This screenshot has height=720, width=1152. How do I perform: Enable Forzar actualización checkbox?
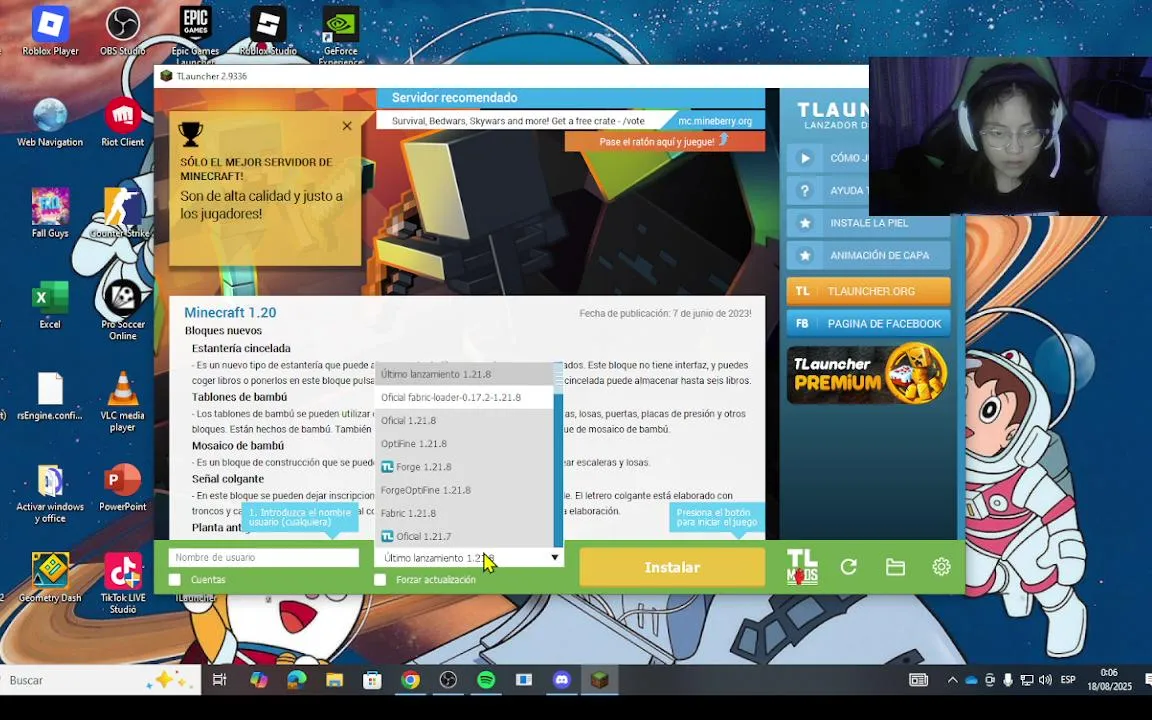[x=380, y=580]
